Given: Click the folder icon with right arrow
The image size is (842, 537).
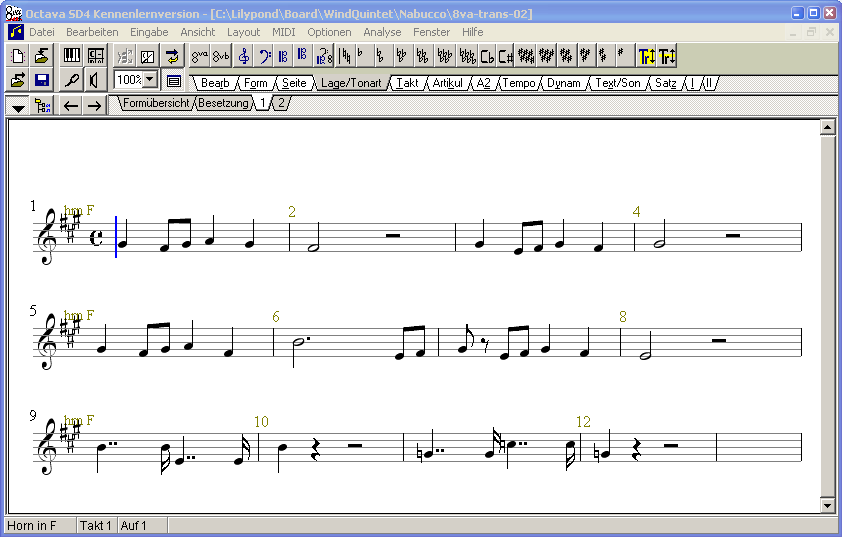Looking at the screenshot, I should pyautogui.click(x=18, y=81).
